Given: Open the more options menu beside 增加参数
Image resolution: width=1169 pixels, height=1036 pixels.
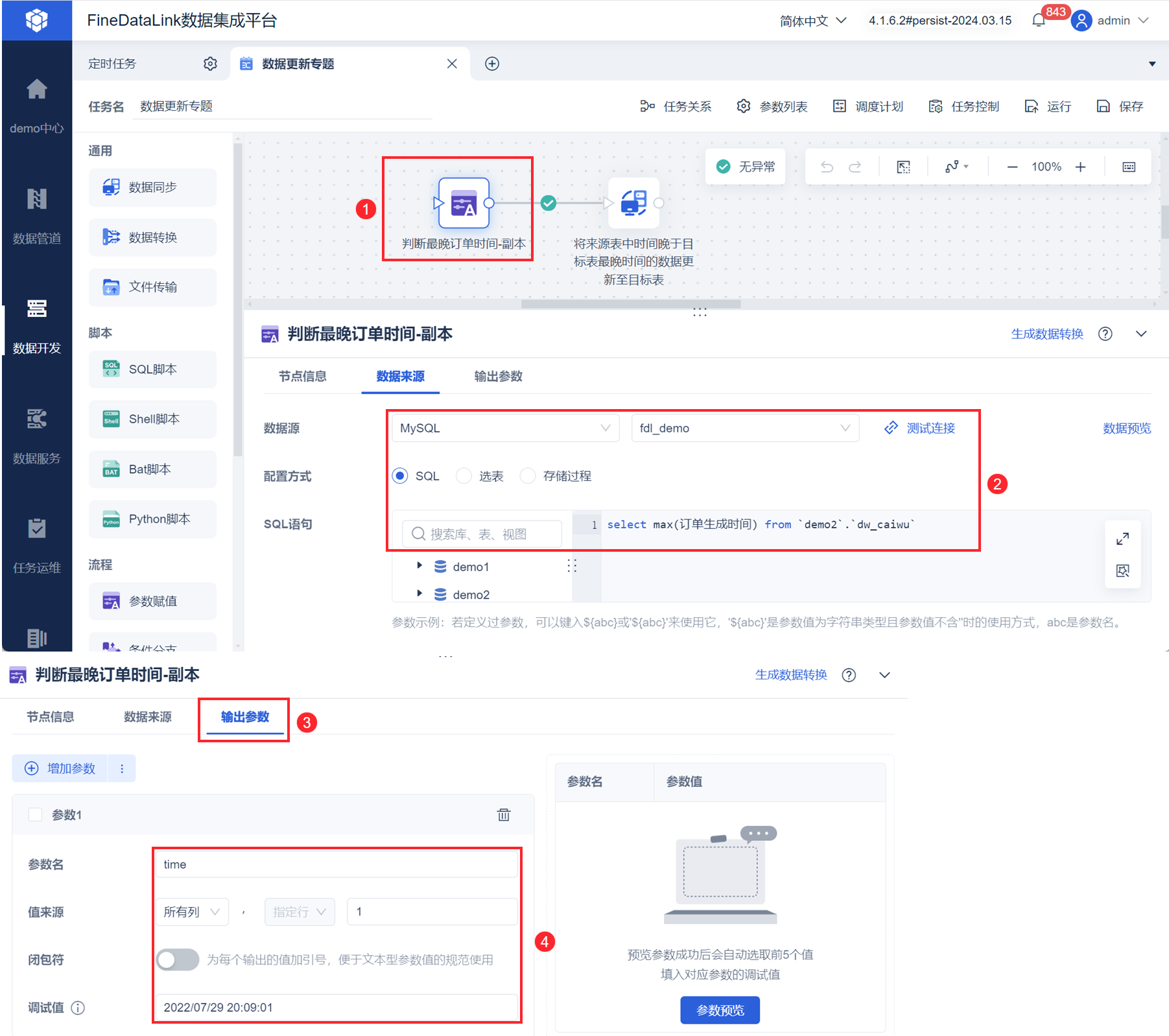Looking at the screenshot, I should pyautogui.click(x=122, y=768).
